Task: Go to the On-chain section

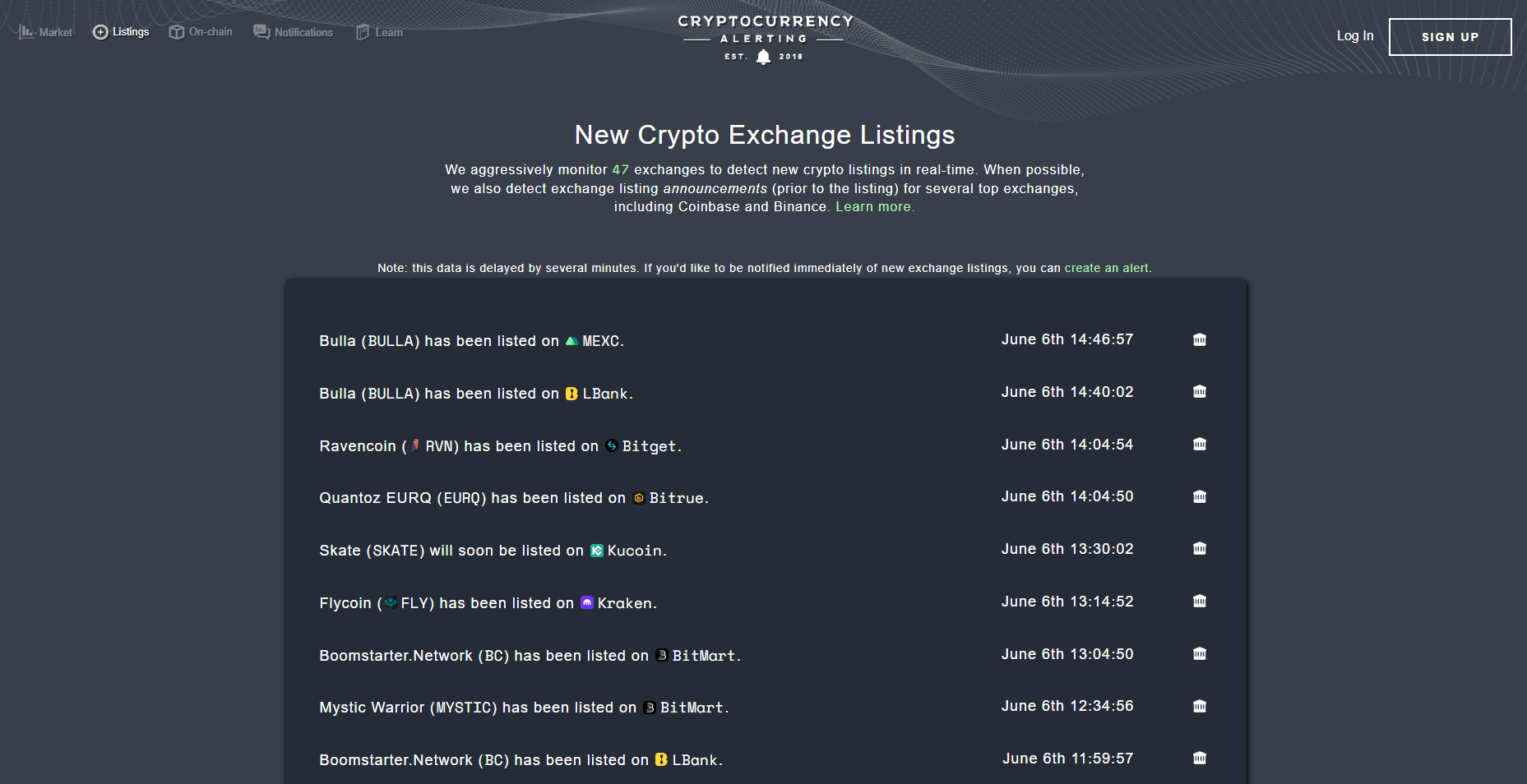Action: [201, 32]
